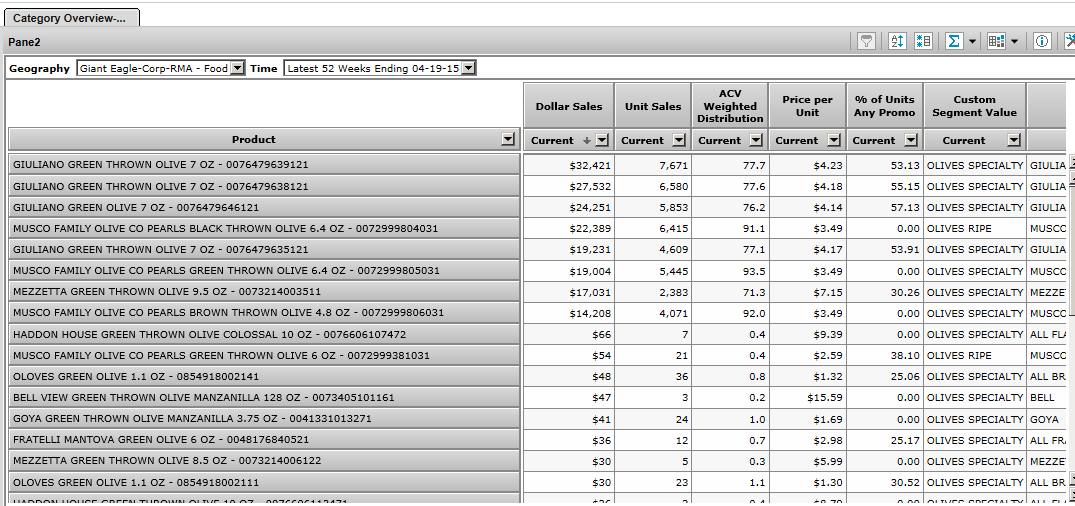Switch to the Category Overview tab
Screen dimensions: 1075x506
click(x=70, y=18)
